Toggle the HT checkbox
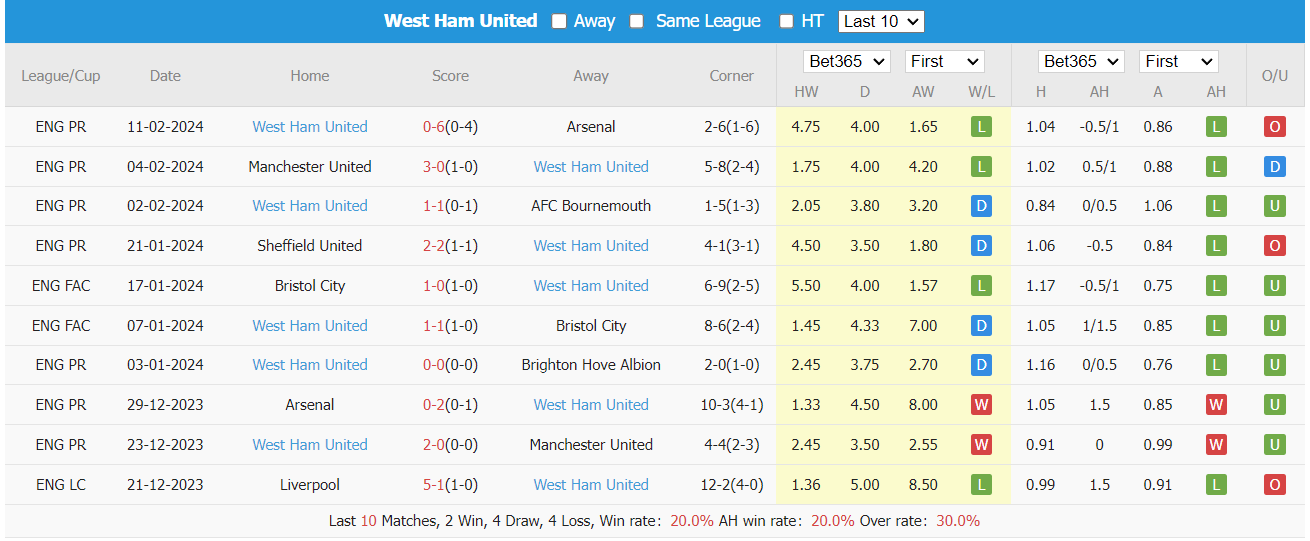This screenshot has width=1310, height=541. [x=787, y=21]
